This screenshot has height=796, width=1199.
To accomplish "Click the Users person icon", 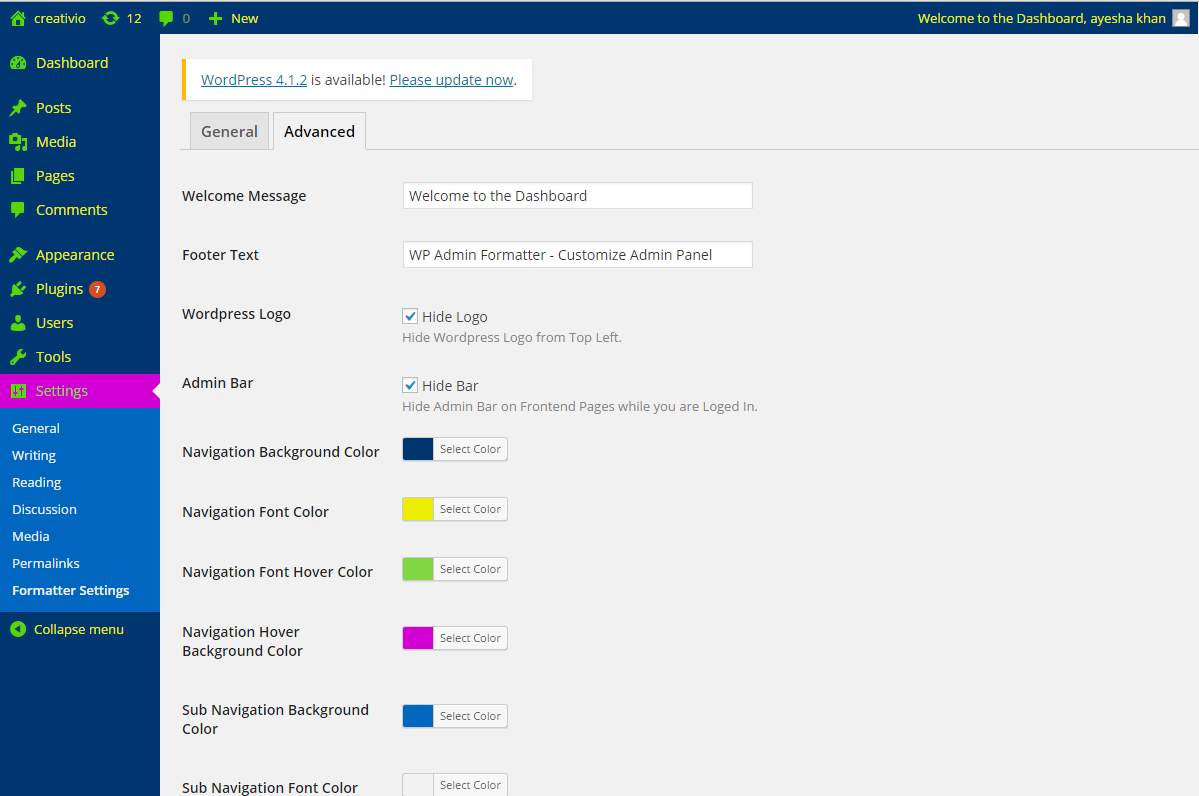I will pyautogui.click(x=18, y=323).
